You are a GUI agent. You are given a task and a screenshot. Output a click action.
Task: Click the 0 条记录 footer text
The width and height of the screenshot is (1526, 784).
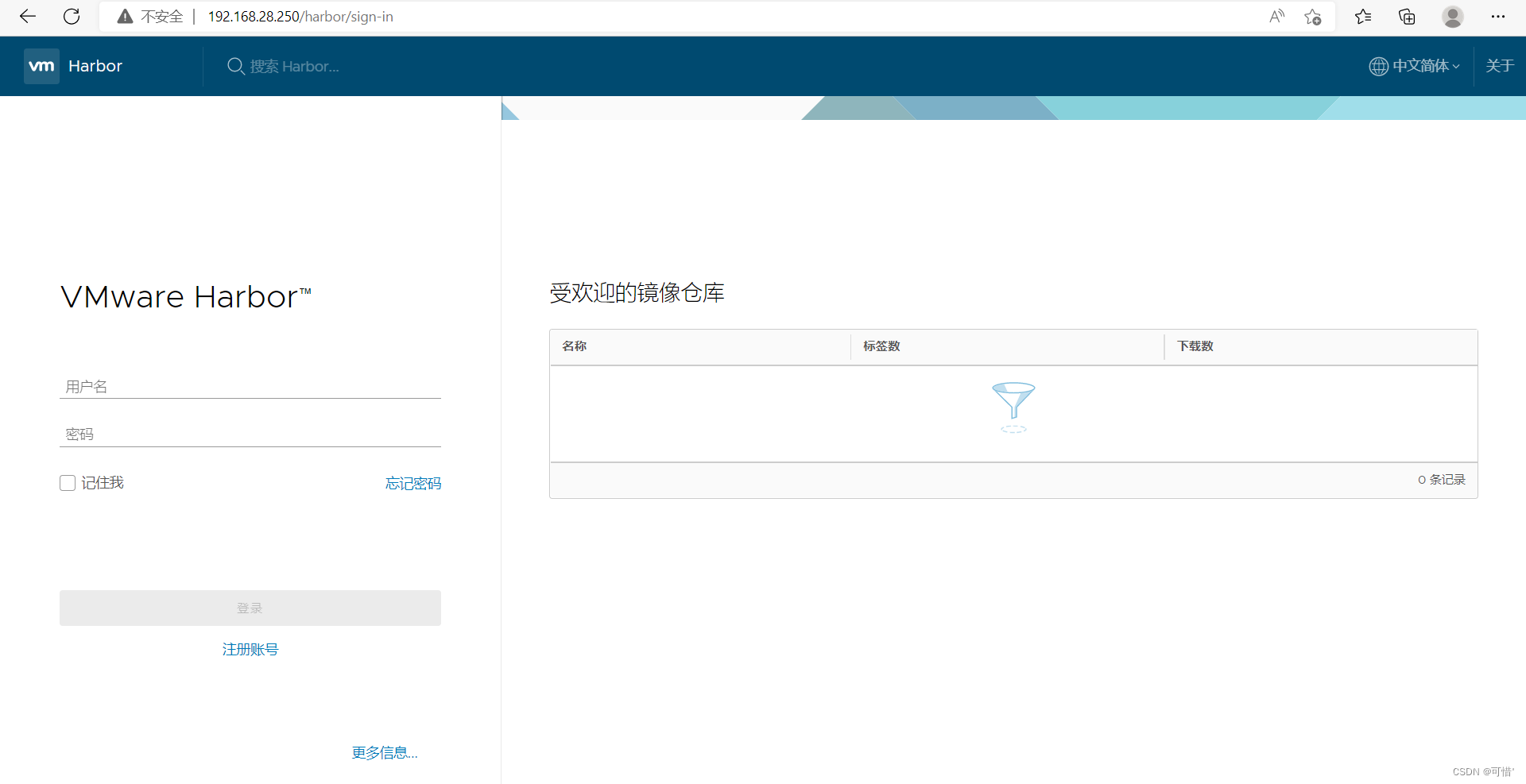[x=1442, y=480]
